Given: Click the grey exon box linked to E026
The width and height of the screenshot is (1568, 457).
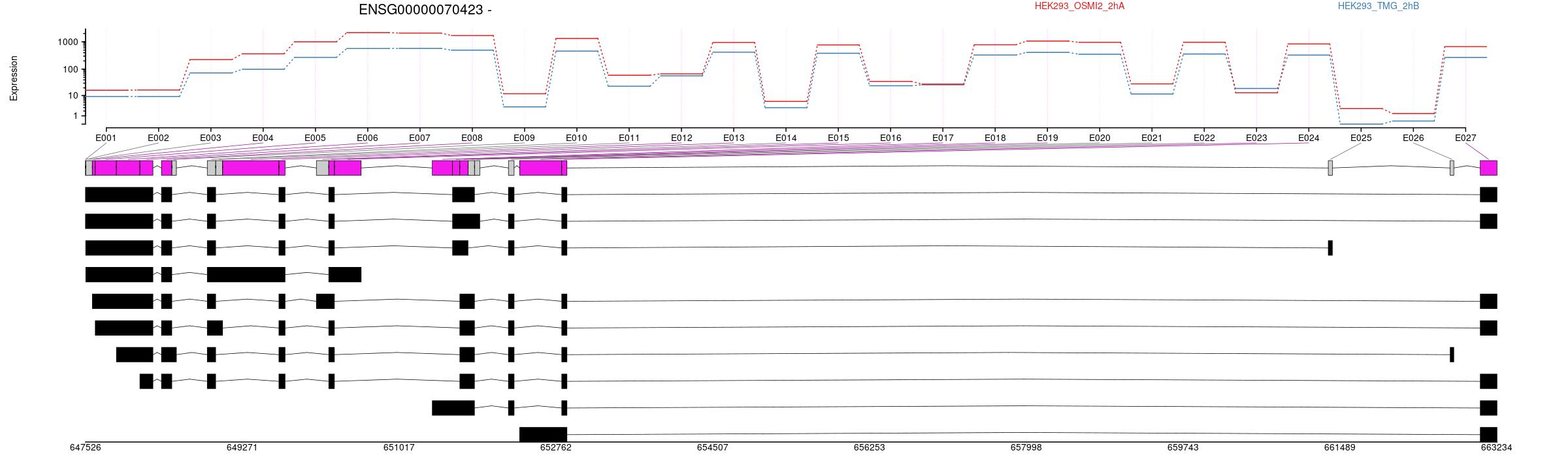Looking at the screenshot, I should point(1452,168).
